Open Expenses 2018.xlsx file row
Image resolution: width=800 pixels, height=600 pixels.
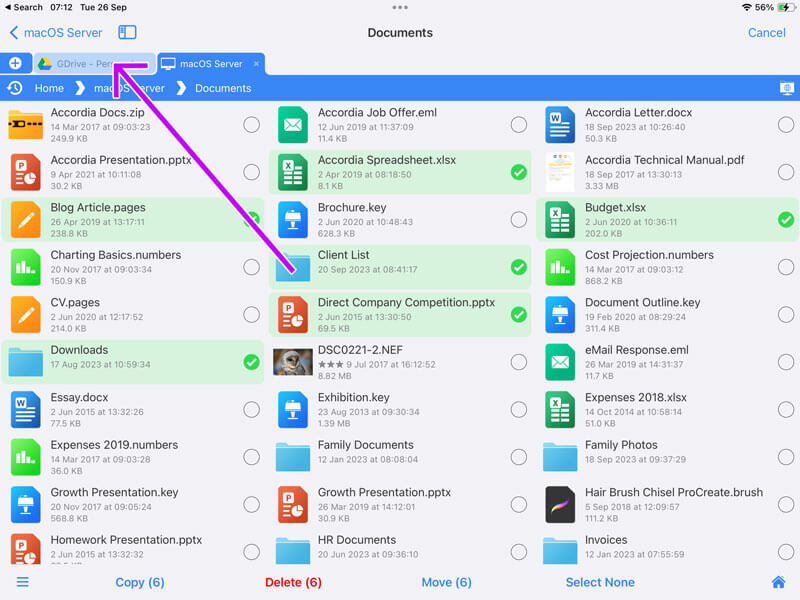click(x=667, y=410)
